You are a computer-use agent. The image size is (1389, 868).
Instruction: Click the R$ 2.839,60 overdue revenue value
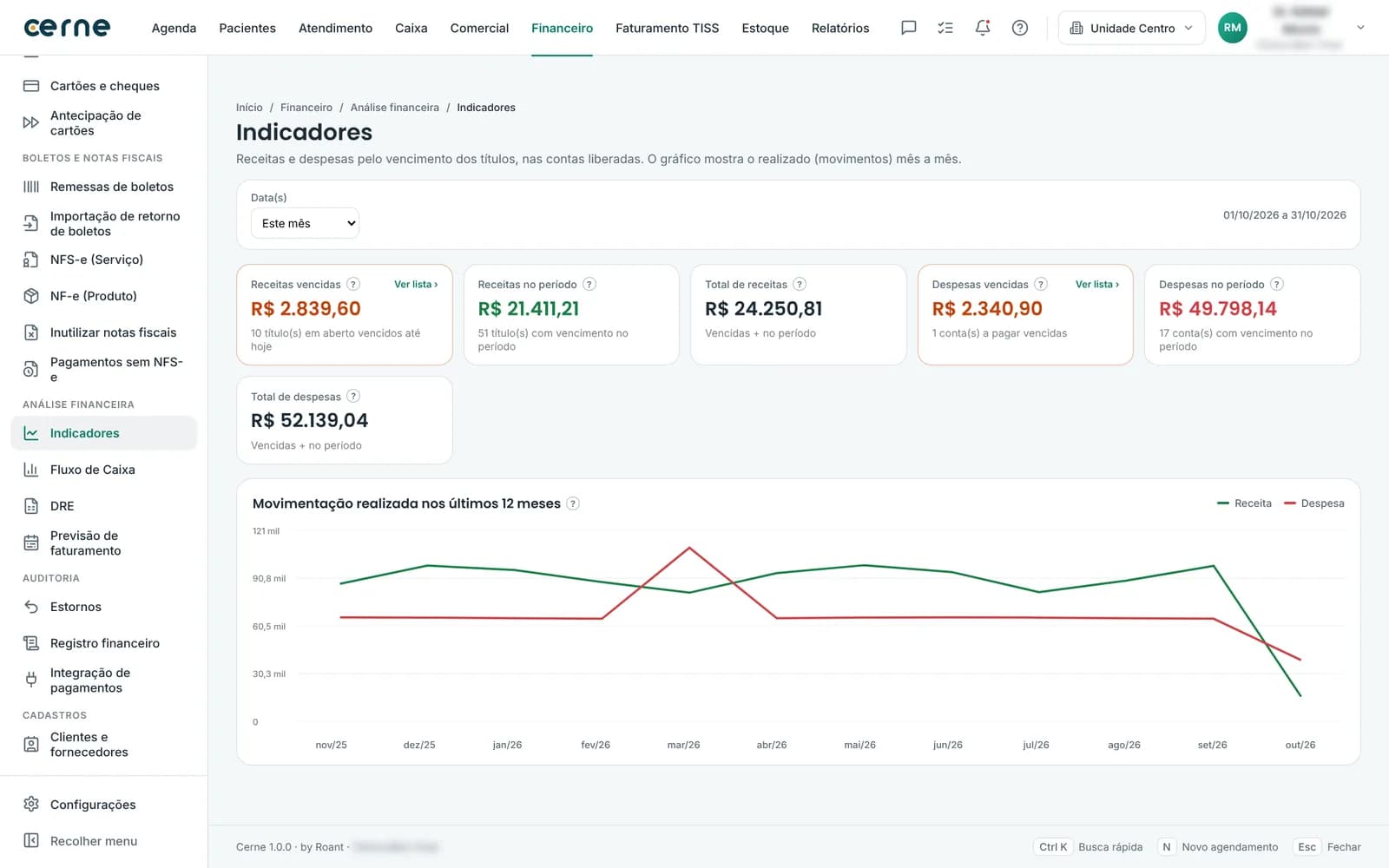coord(306,309)
